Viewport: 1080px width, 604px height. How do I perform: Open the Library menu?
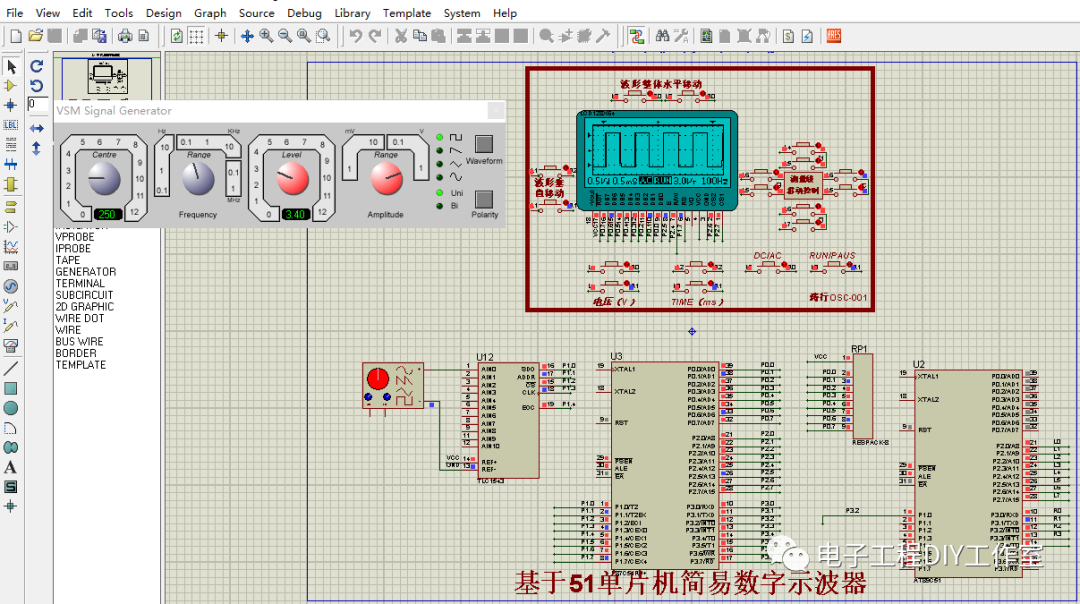click(x=352, y=13)
